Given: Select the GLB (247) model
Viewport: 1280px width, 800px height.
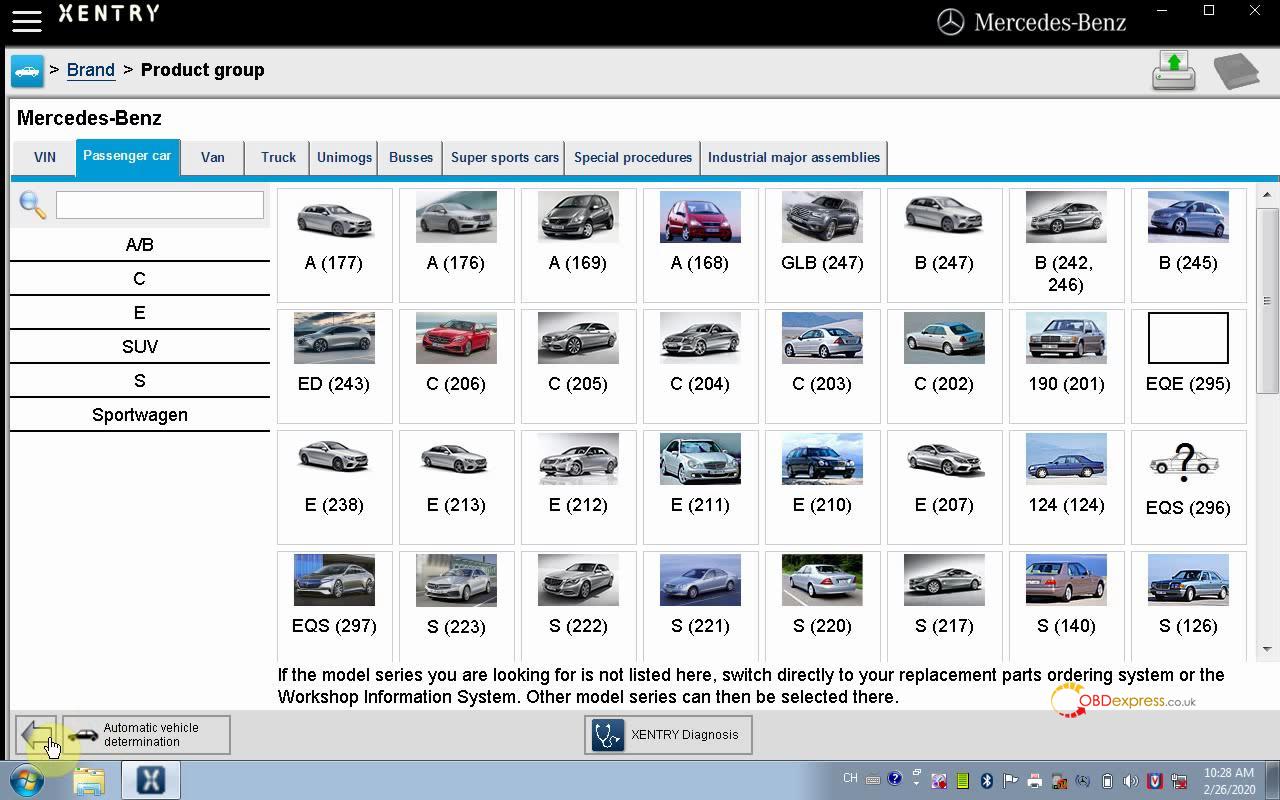Looking at the screenshot, I should tap(822, 245).
